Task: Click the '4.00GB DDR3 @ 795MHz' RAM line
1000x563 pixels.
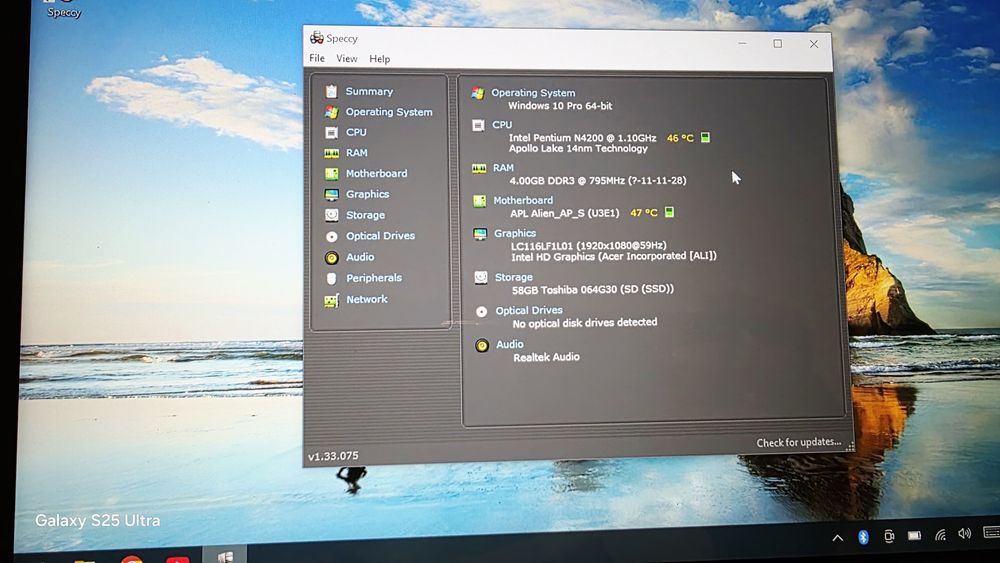Action: point(598,180)
